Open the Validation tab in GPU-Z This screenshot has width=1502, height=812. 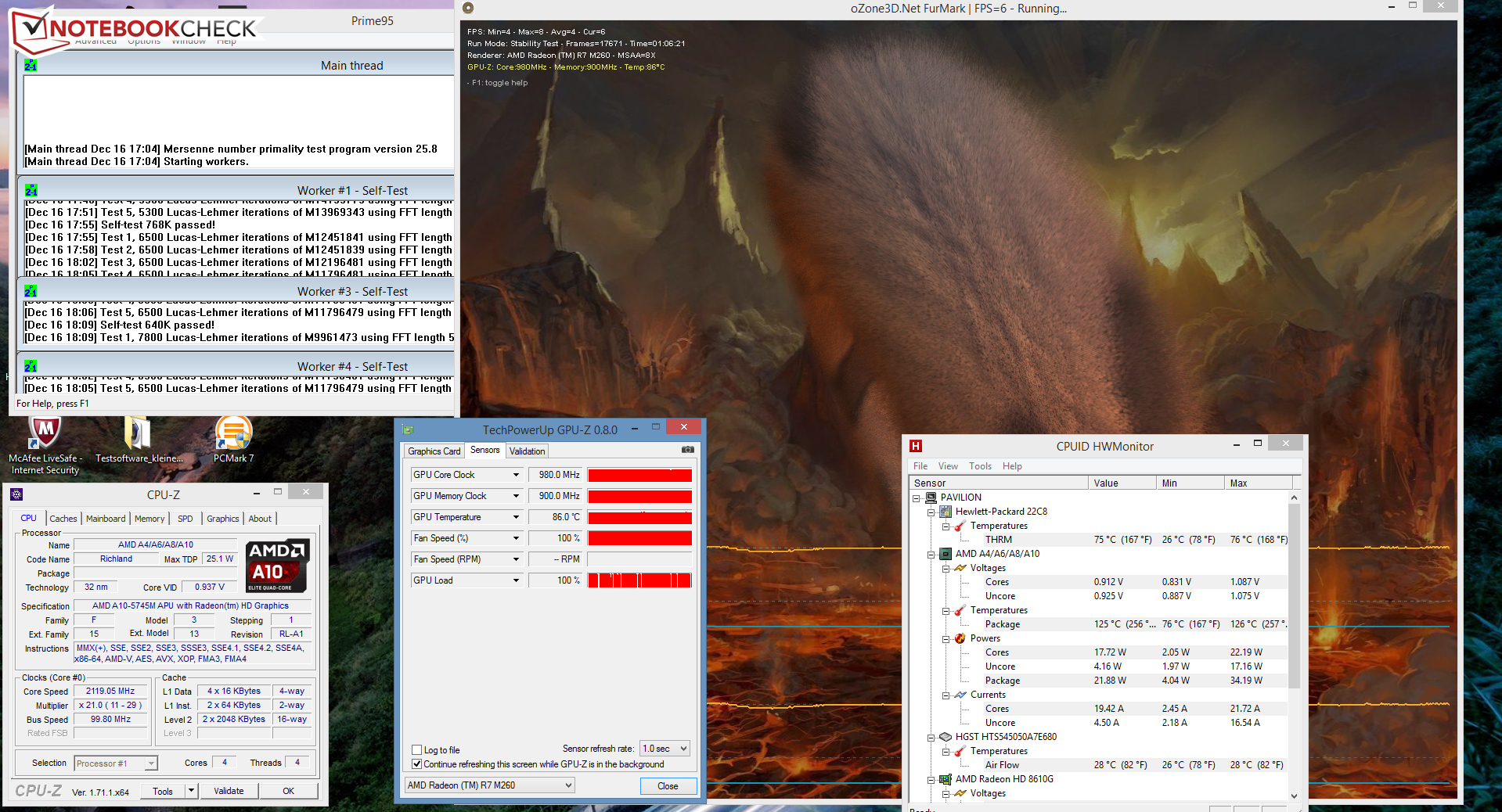[x=528, y=451]
